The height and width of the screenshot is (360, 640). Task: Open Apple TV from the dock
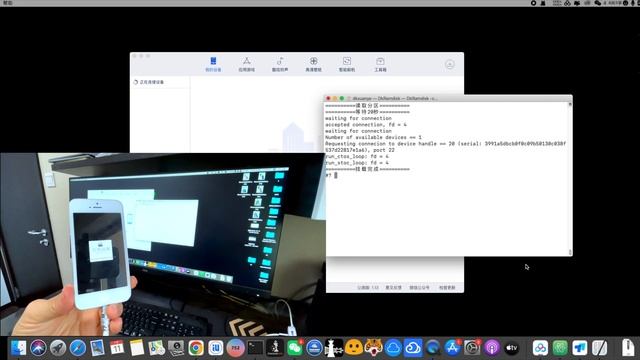coord(511,348)
